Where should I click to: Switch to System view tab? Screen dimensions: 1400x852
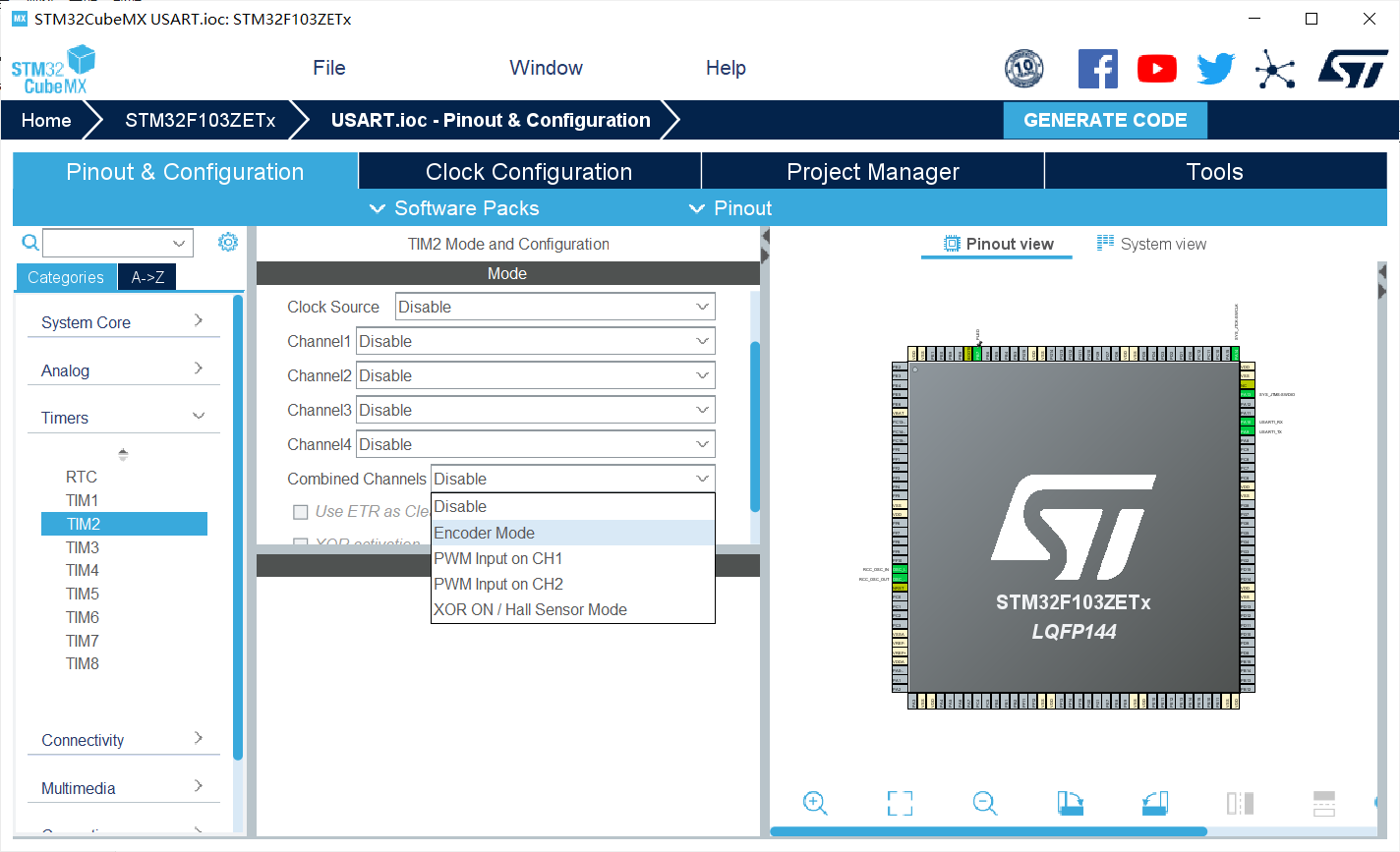(x=1151, y=244)
